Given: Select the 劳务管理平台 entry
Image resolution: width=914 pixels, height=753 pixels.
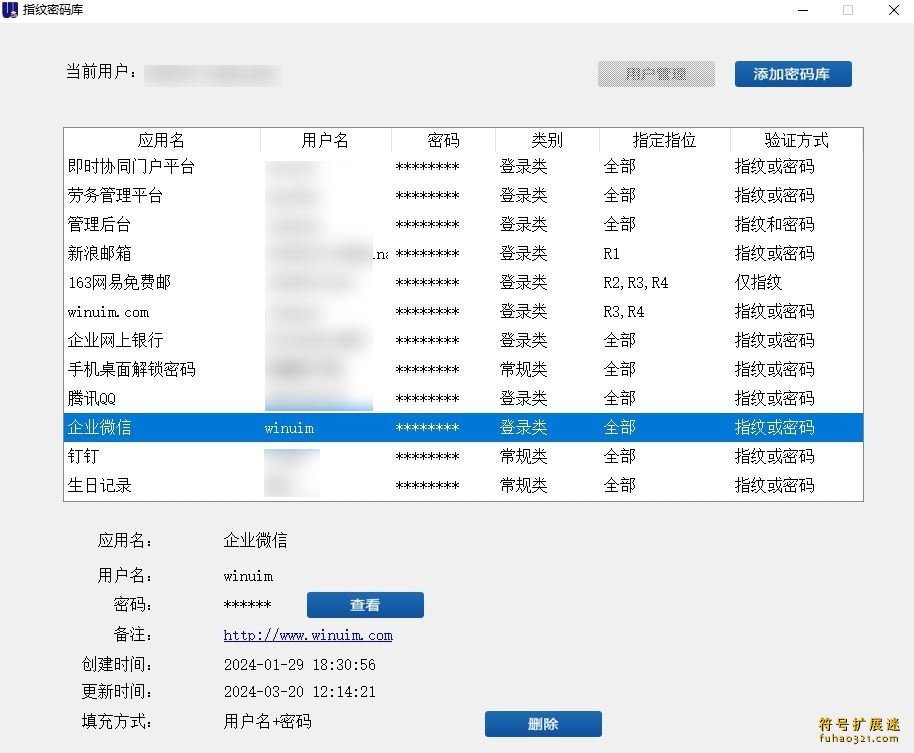Looking at the screenshot, I should tap(115, 196).
